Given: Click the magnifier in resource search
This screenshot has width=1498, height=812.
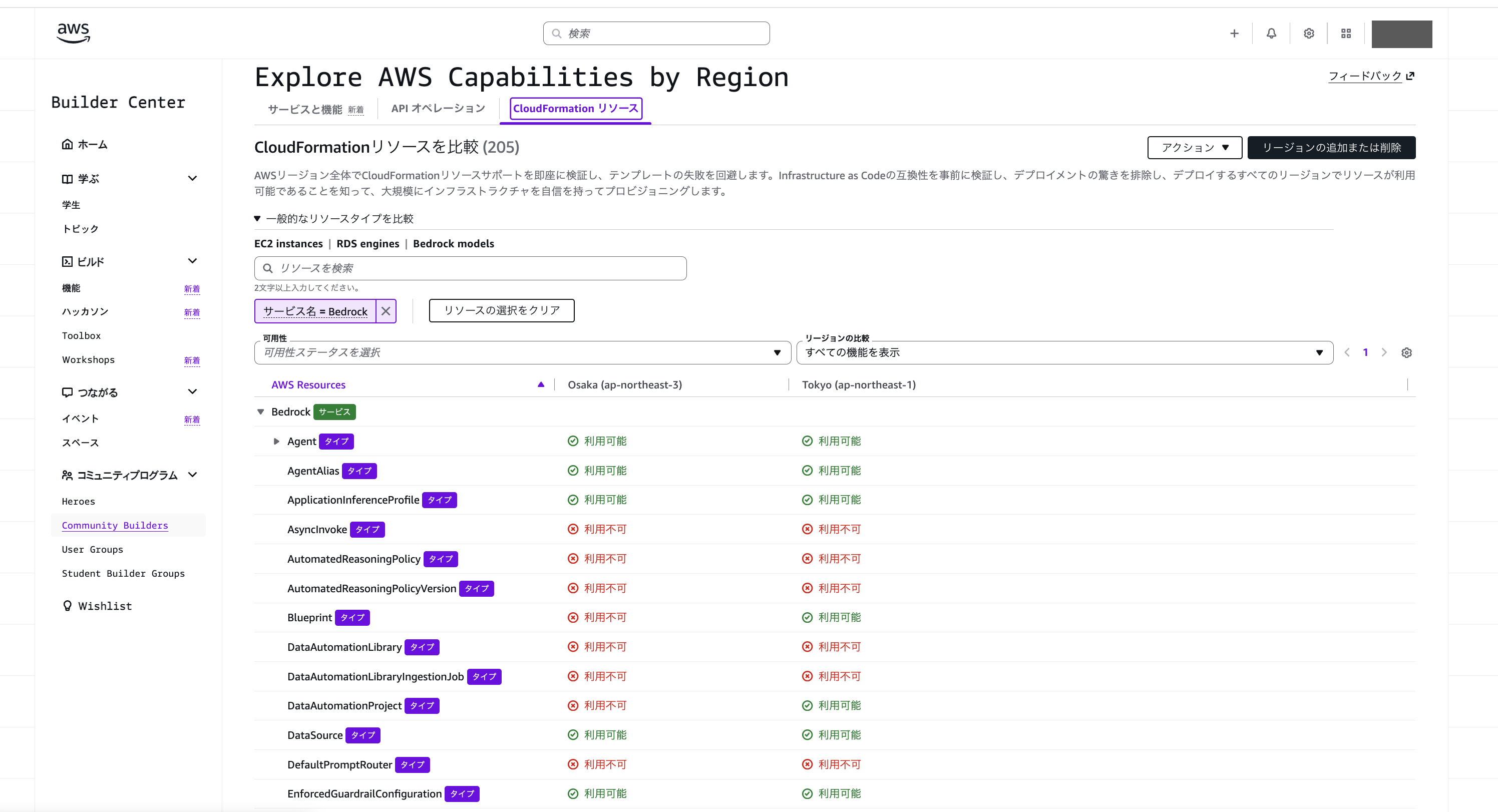Looking at the screenshot, I should [267, 268].
